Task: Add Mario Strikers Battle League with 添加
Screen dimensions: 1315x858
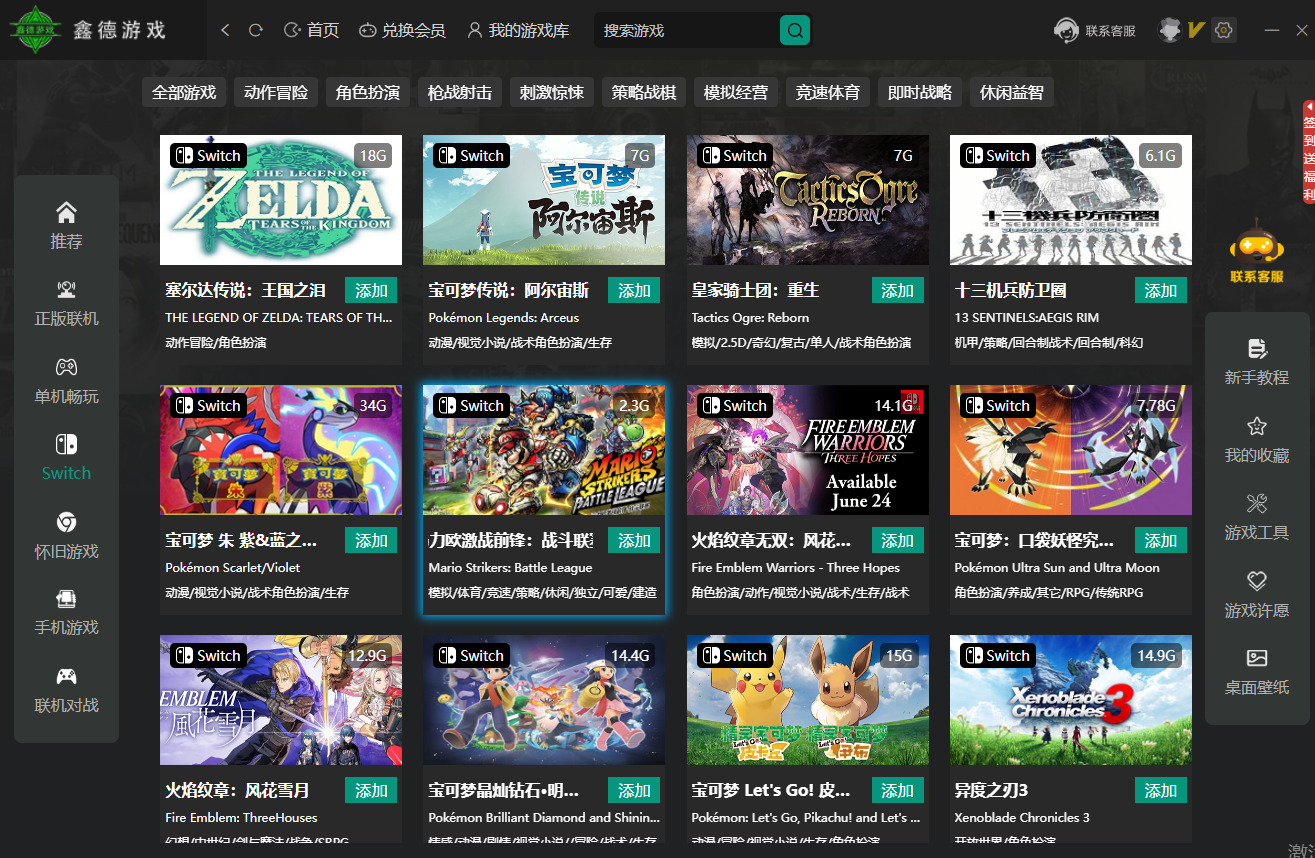Action: tap(634, 541)
